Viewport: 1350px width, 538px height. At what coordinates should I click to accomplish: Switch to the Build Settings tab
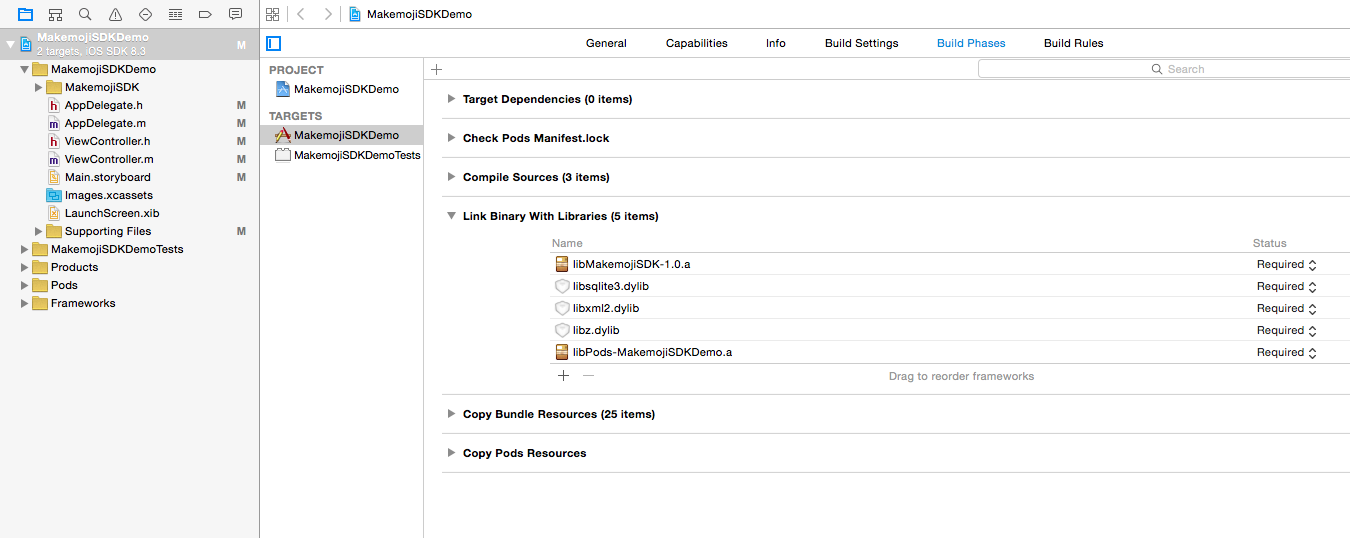pos(861,43)
